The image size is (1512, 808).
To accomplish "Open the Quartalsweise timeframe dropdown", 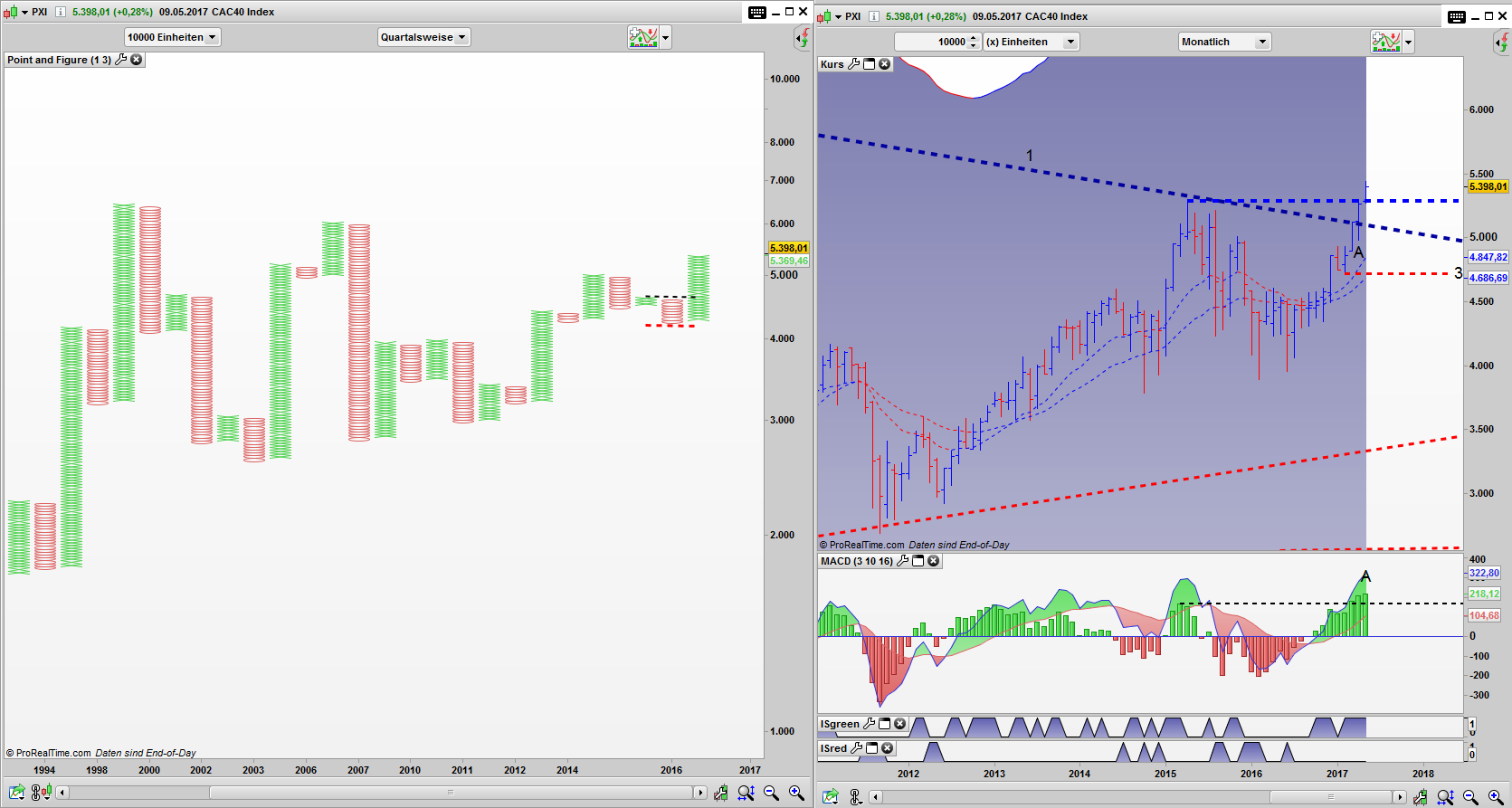I will [x=423, y=37].
